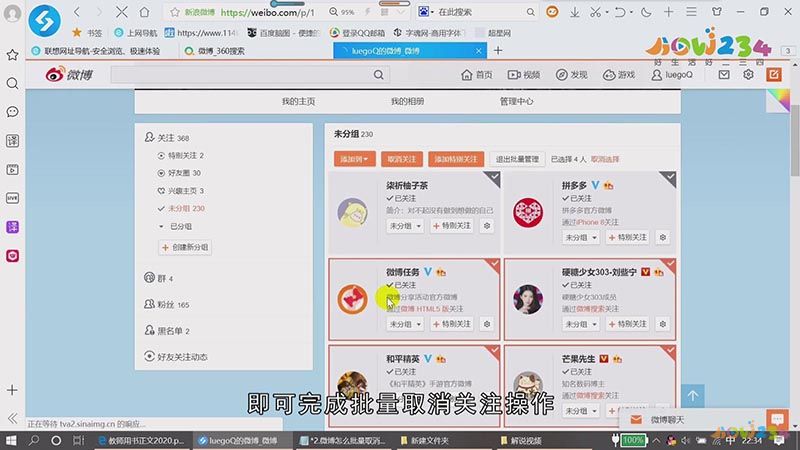Open undo closed tab dropdown arrow
Screen dimensions: 800x450
[631, 12]
